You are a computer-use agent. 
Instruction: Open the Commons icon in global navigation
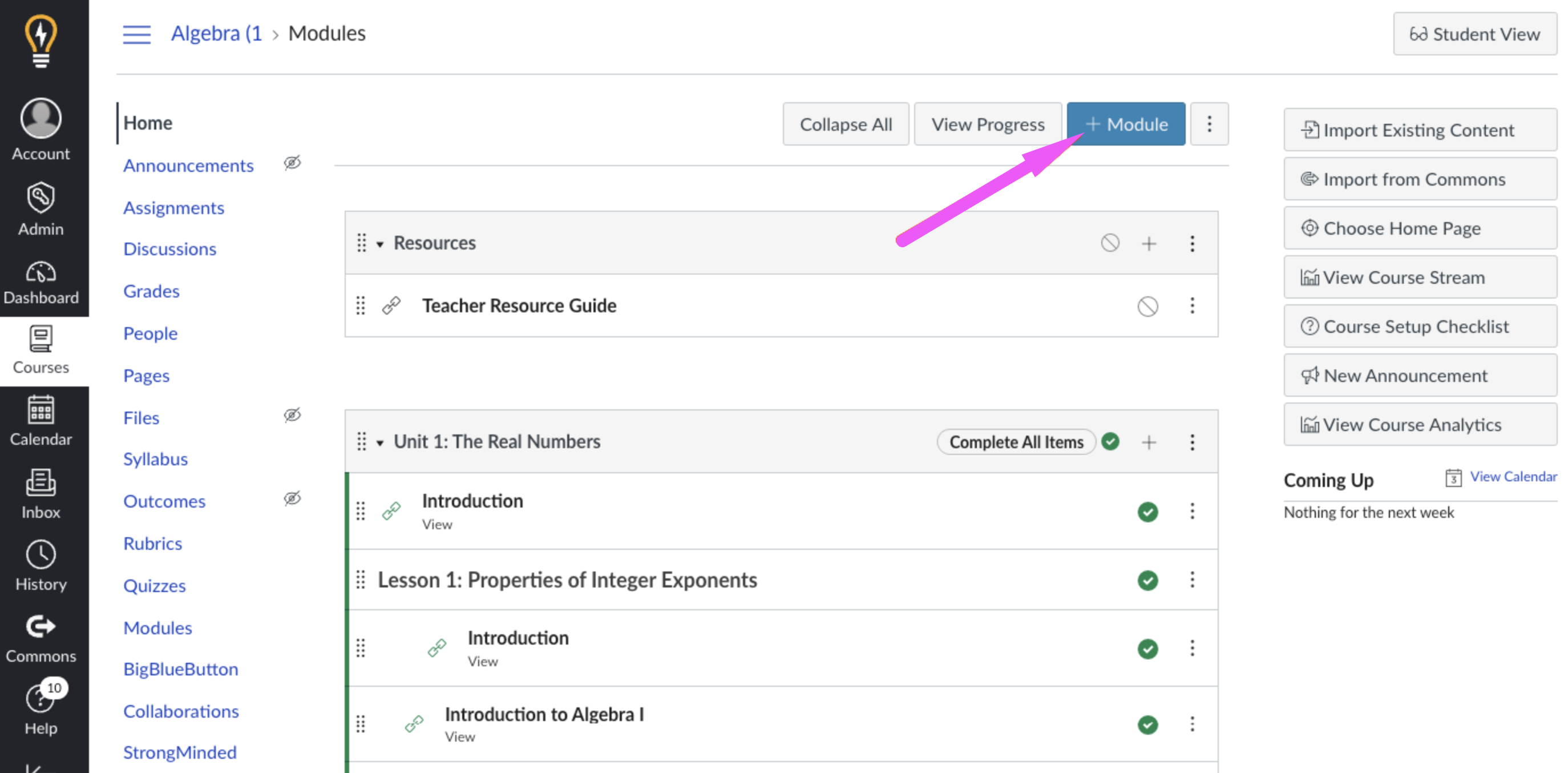click(x=40, y=638)
